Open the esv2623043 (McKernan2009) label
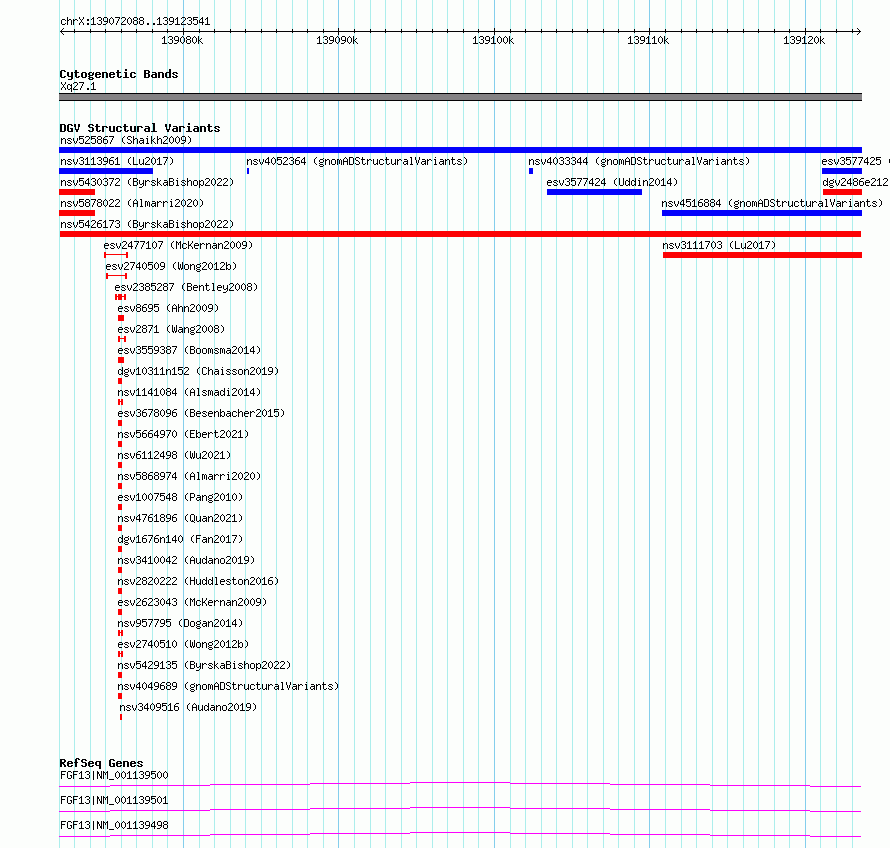This screenshot has width=890, height=848. point(192,602)
